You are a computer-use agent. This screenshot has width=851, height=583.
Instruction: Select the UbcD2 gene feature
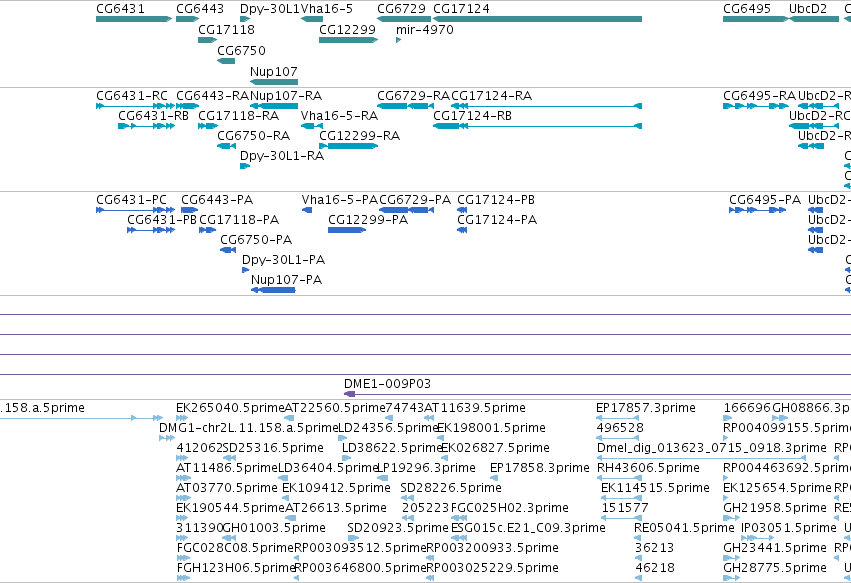coord(814,19)
